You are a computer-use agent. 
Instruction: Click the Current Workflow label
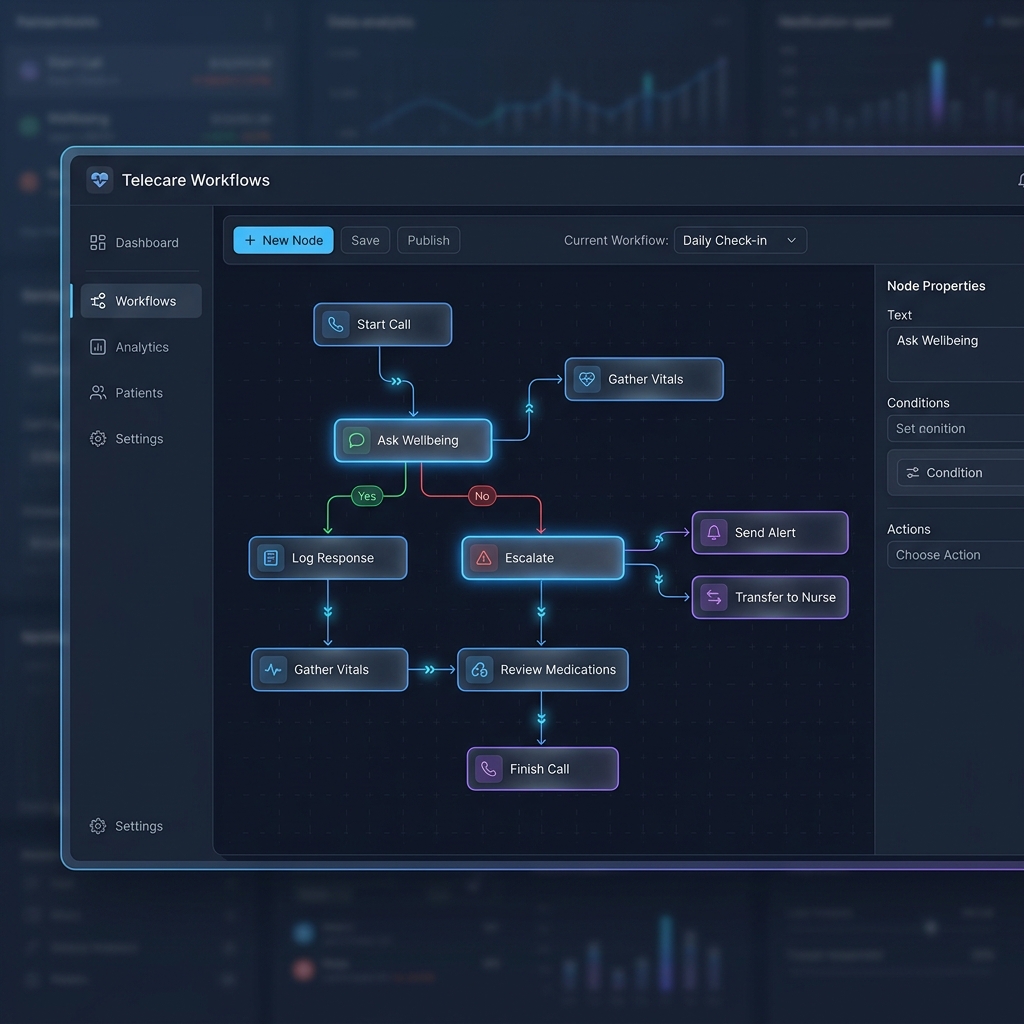tap(616, 240)
